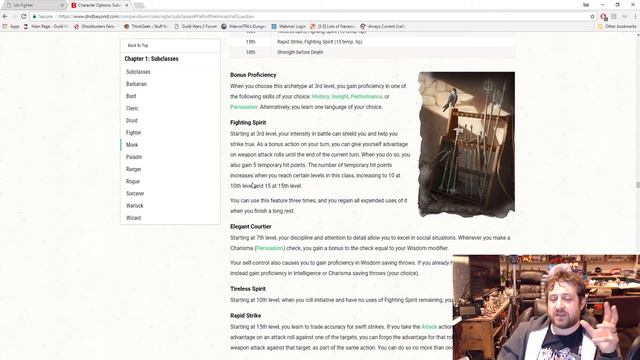Image resolution: width=640 pixels, height=360 pixels.
Task: Open the red extension icon beside the star
Action: pyautogui.click(x=604, y=16)
